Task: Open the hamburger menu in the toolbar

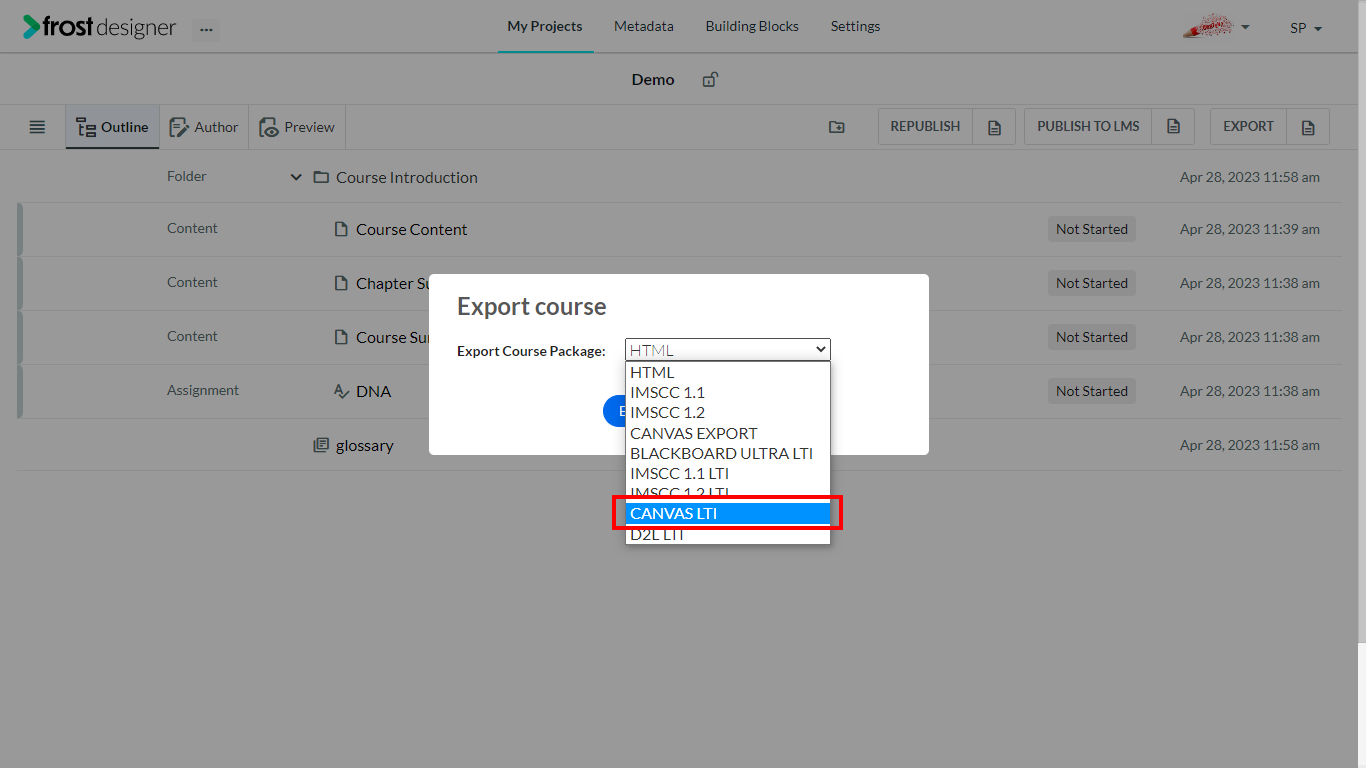Action: point(37,127)
